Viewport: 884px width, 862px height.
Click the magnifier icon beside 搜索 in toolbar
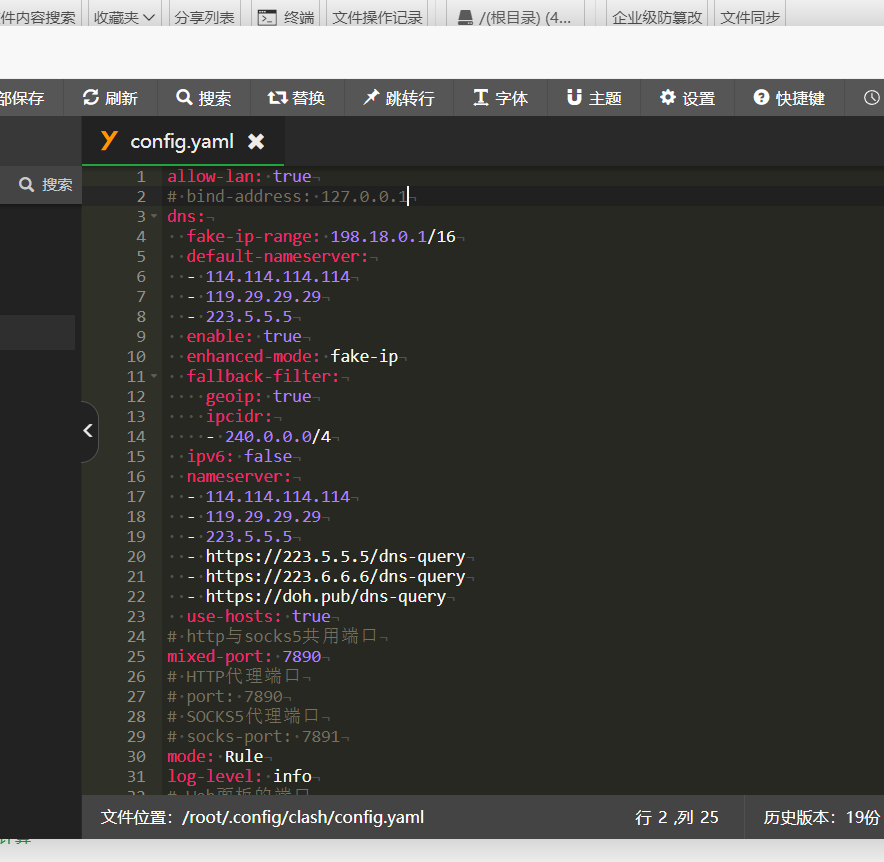pyautogui.click(x=184, y=98)
